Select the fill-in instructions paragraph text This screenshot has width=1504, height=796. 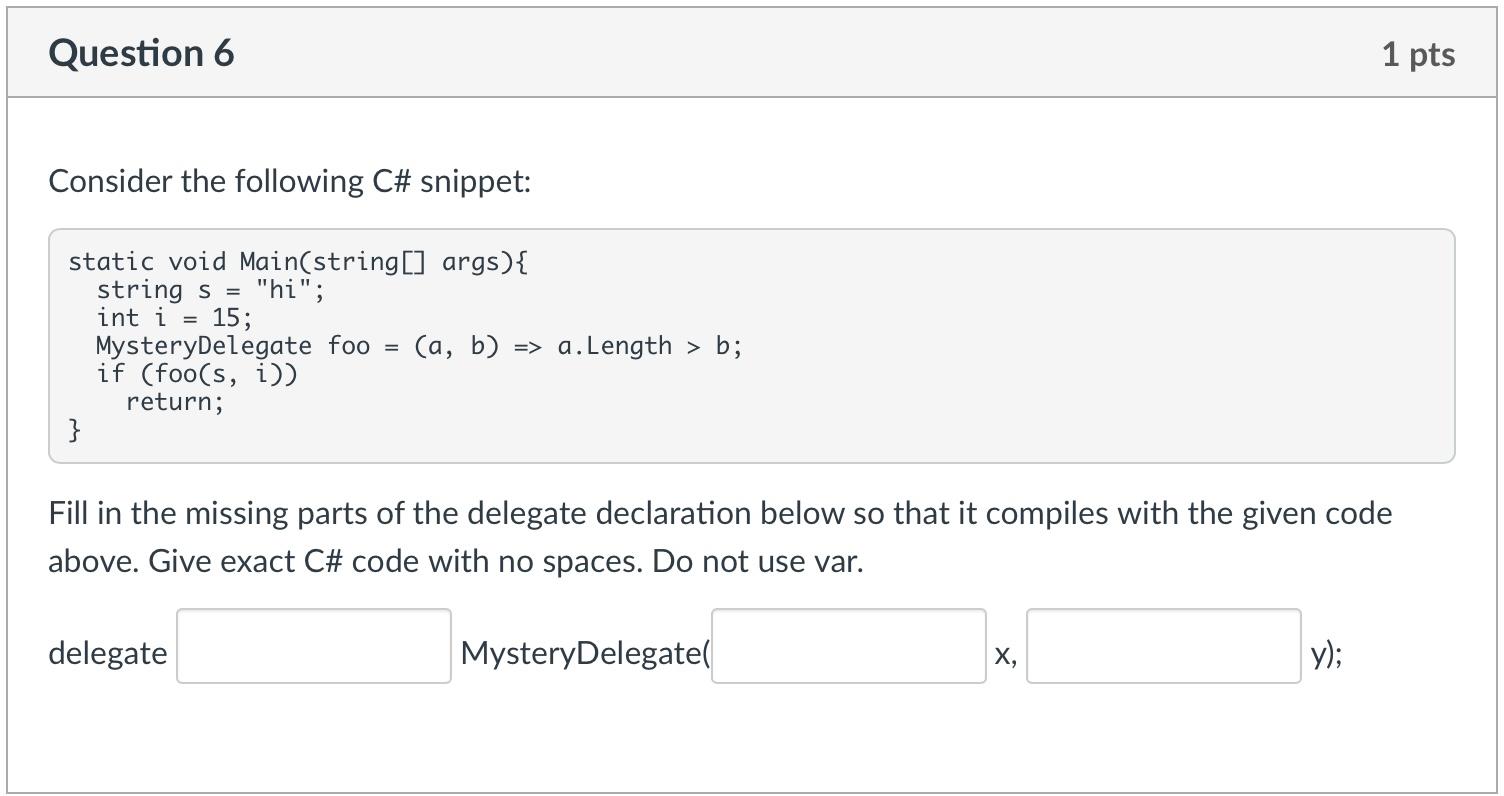(x=720, y=537)
